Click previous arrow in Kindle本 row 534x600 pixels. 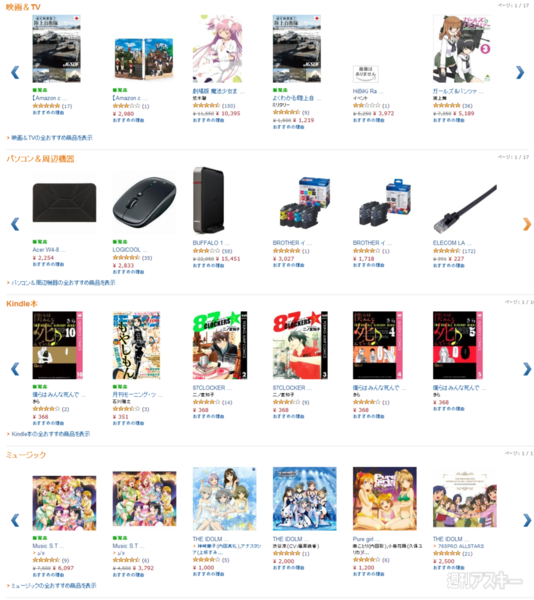(x=15, y=369)
